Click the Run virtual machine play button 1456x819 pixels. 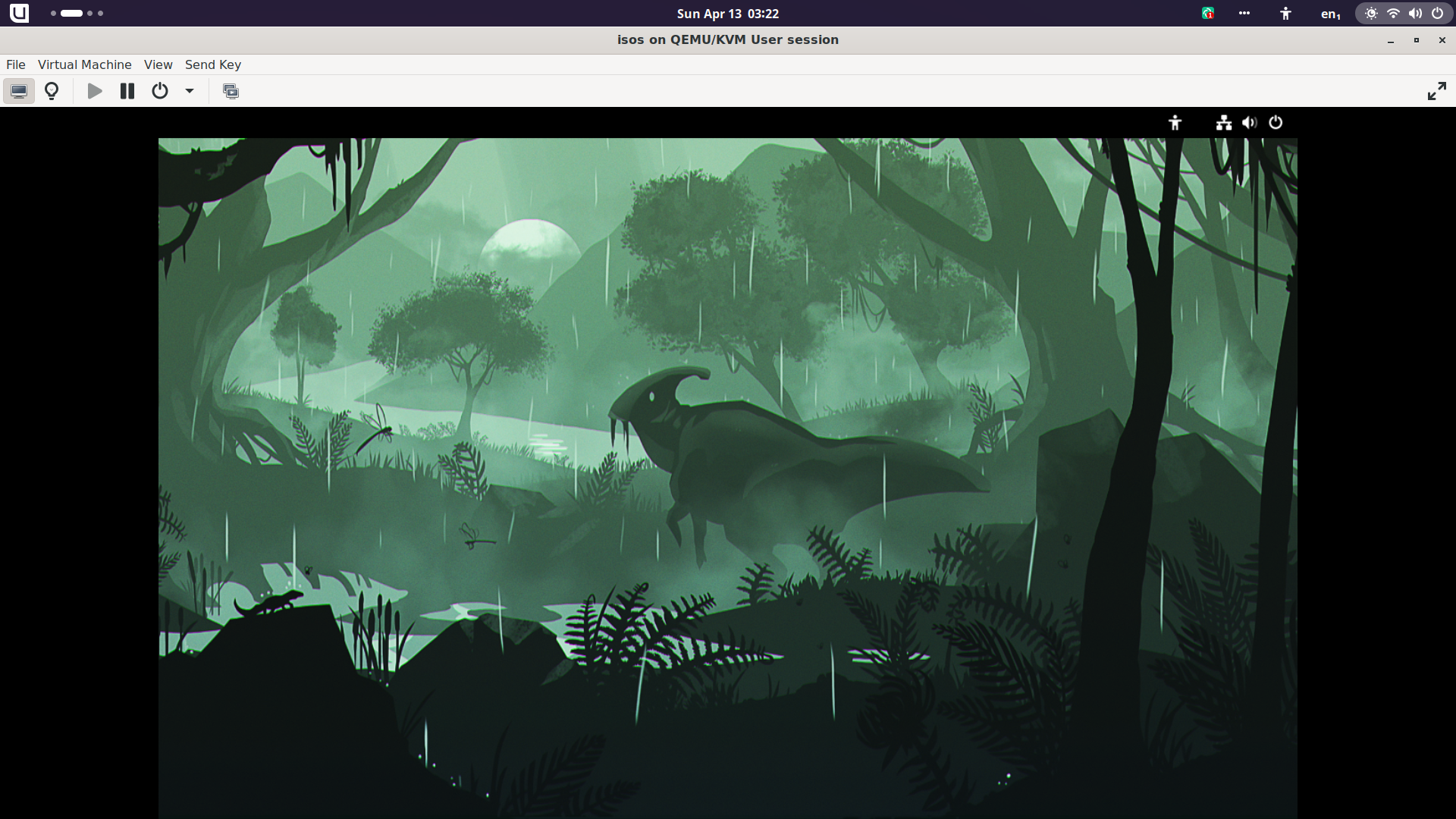coord(95,91)
